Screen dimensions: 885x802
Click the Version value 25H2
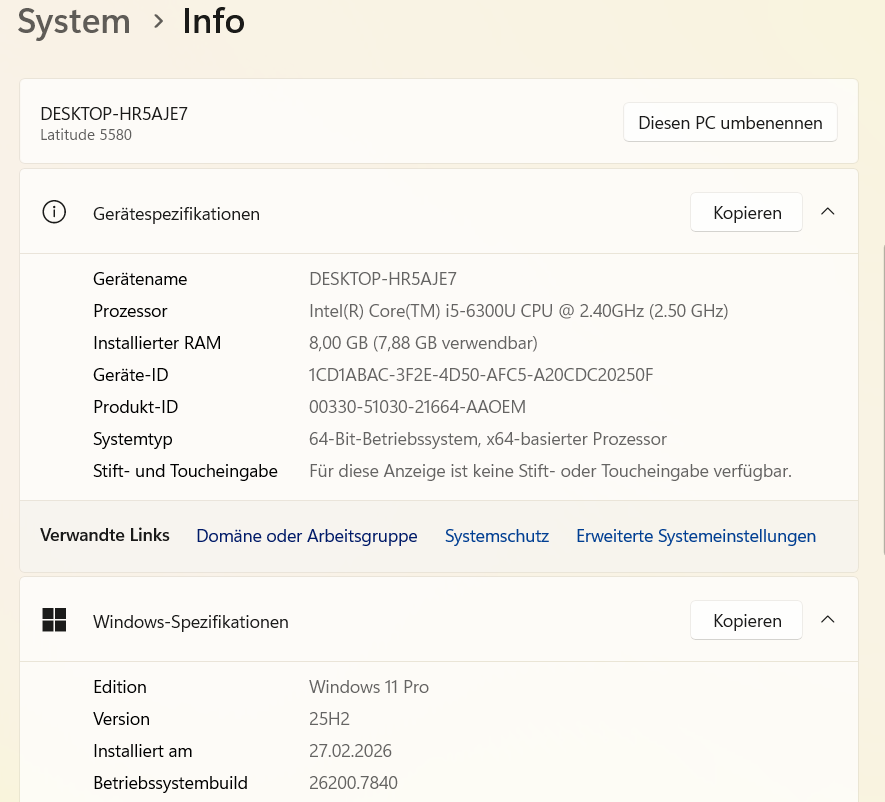329,719
